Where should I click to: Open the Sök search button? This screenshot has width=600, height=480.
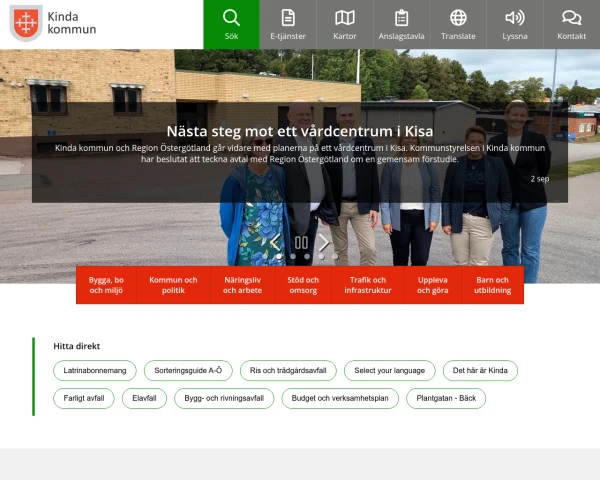click(232, 24)
